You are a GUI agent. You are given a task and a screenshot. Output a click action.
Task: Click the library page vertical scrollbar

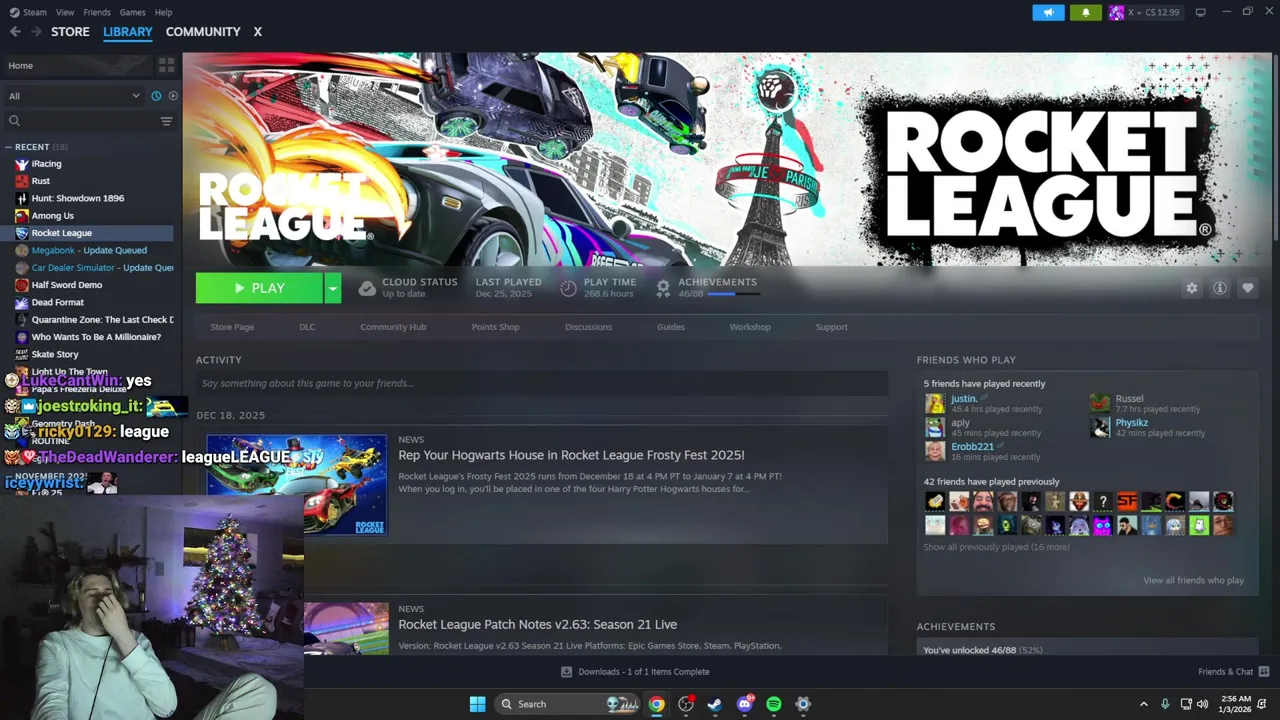tap(1275, 145)
